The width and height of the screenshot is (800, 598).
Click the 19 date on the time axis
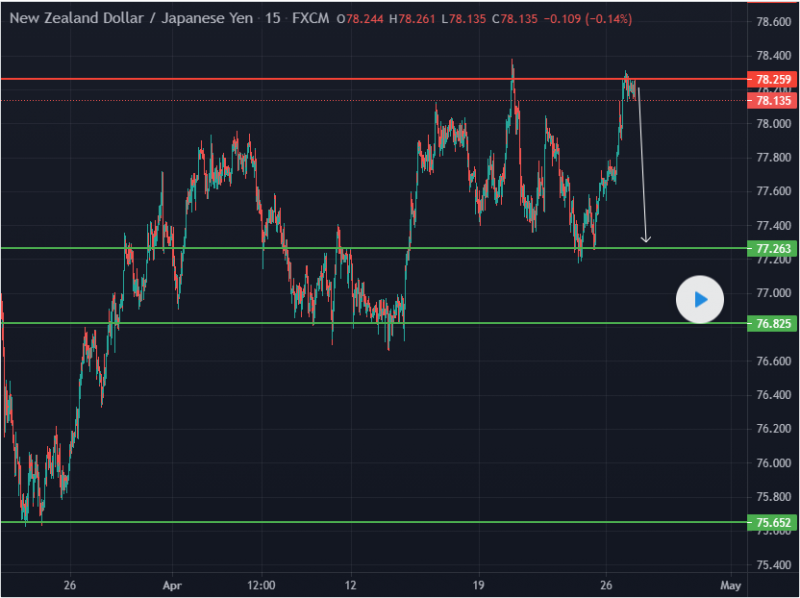[478, 584]
